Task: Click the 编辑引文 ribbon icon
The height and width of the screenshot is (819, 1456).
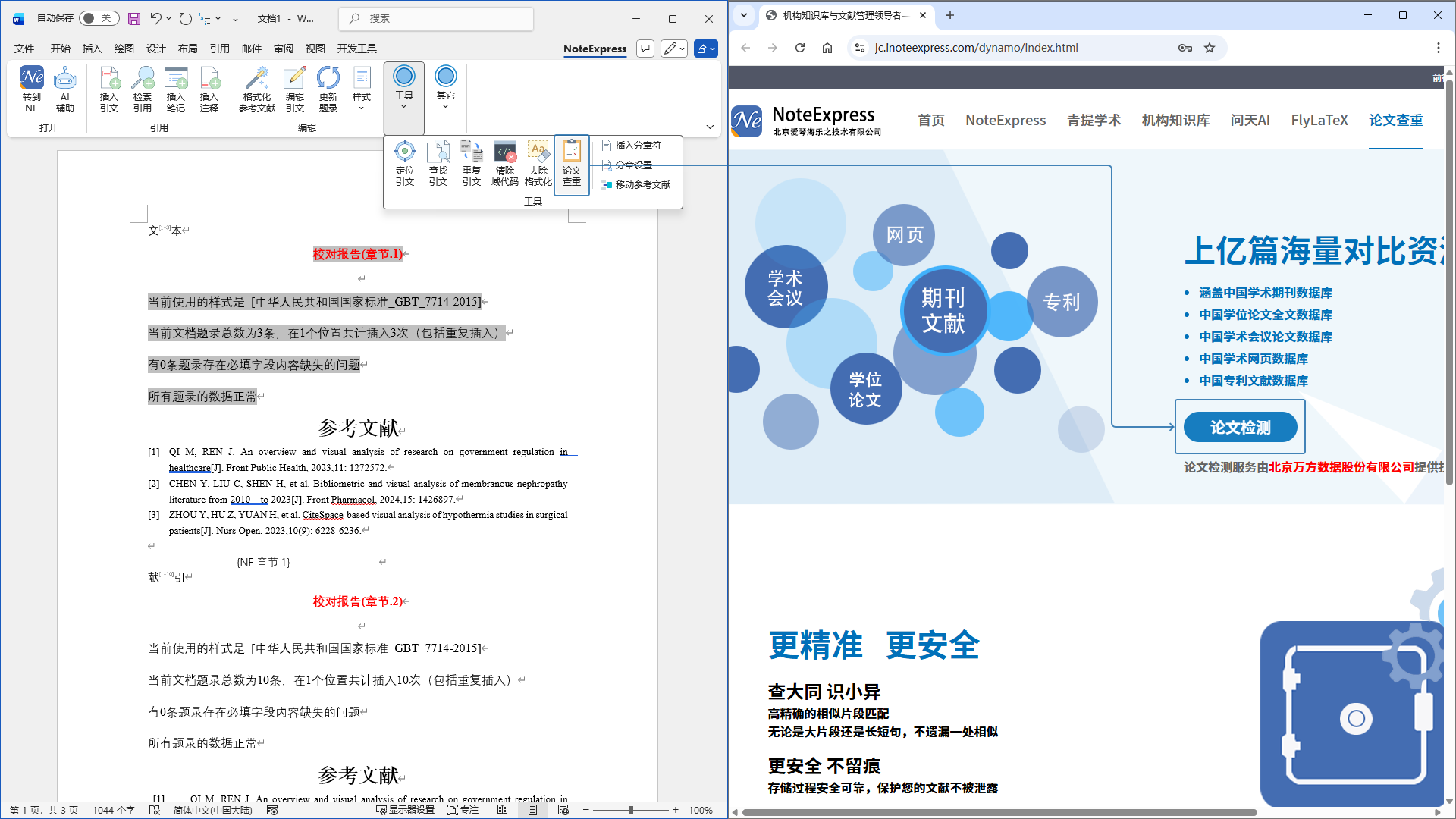Action: [x=295, y=89]
